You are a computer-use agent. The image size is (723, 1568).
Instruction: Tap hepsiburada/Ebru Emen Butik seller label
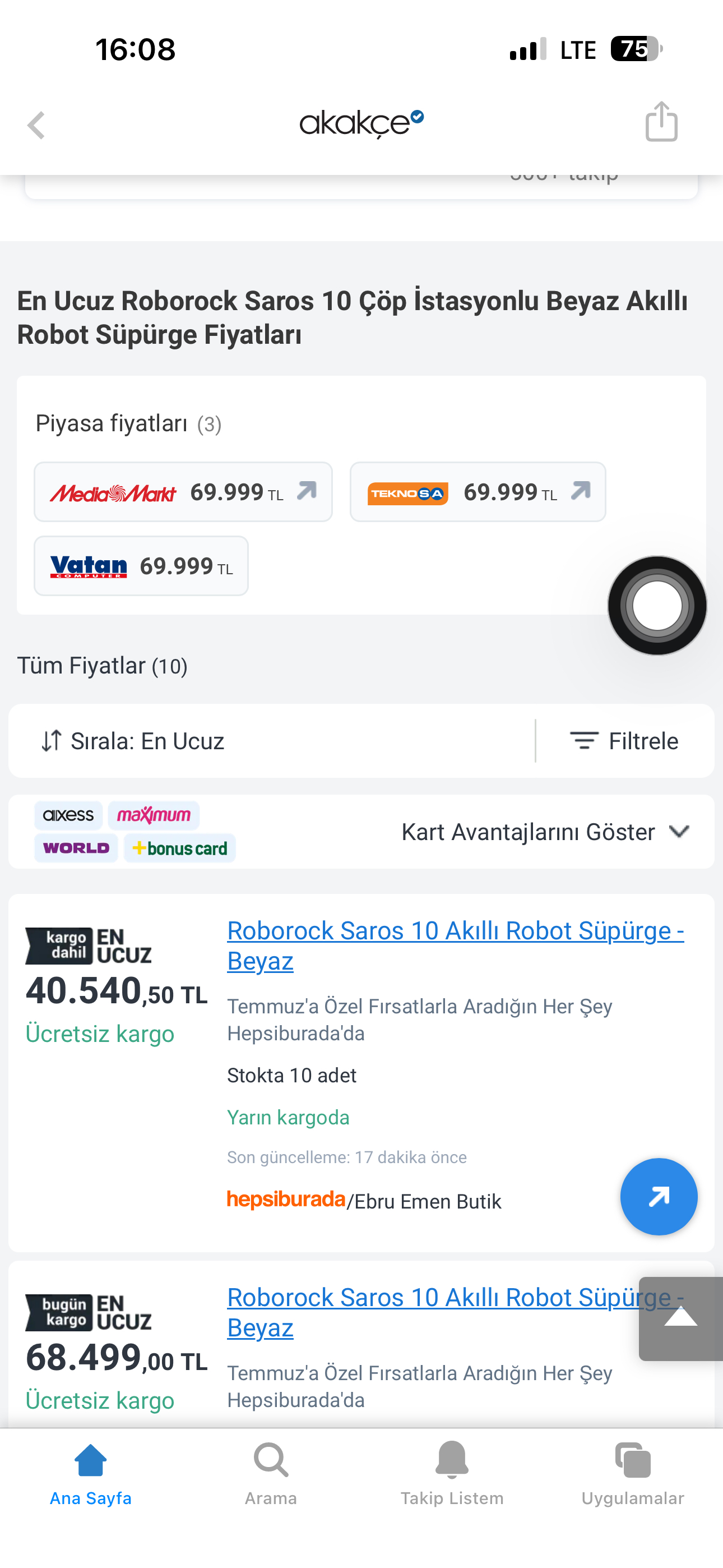[x=364, y=1200]
